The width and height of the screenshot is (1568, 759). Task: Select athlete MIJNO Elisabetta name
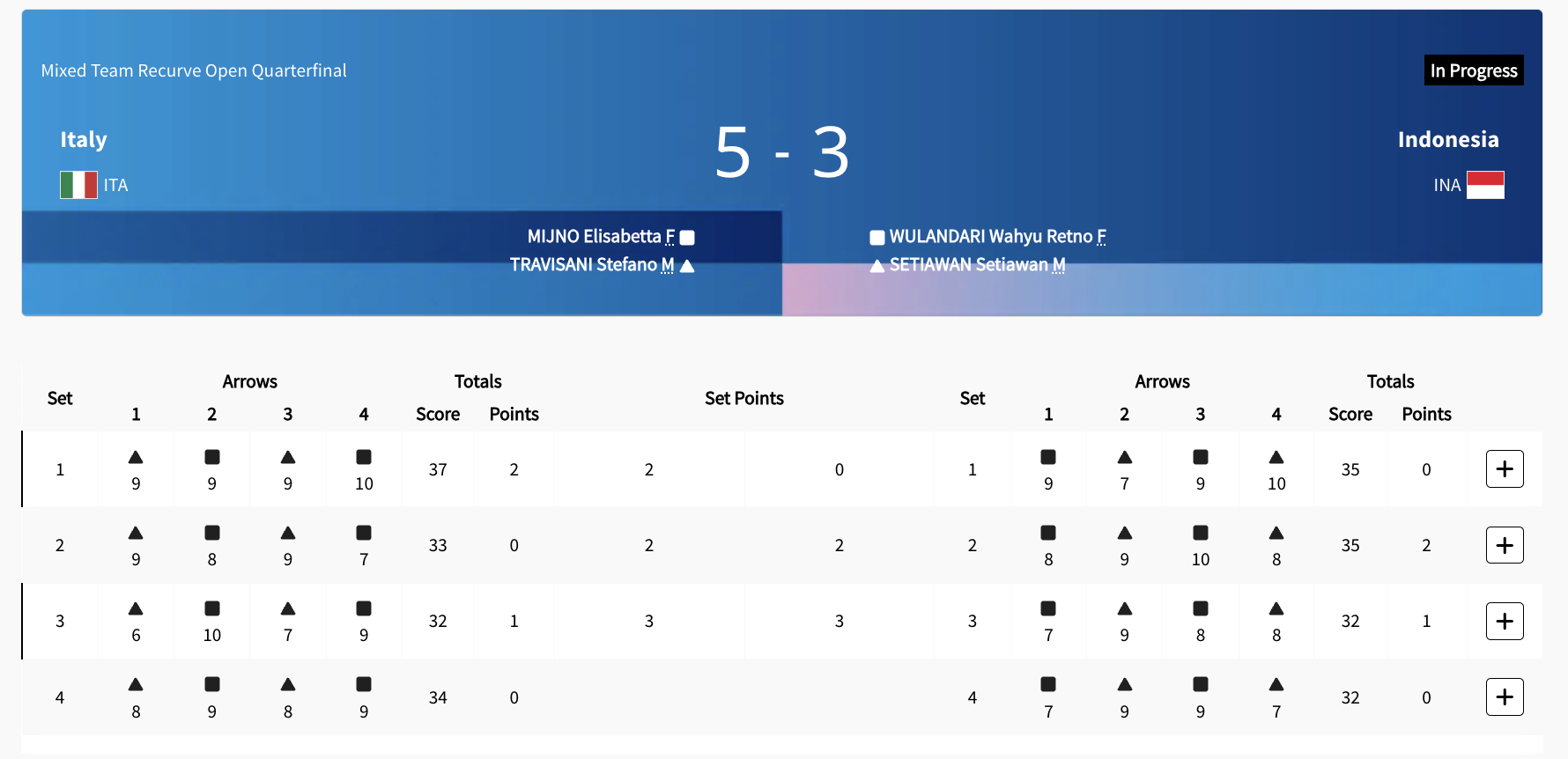(x=594, y=237)
